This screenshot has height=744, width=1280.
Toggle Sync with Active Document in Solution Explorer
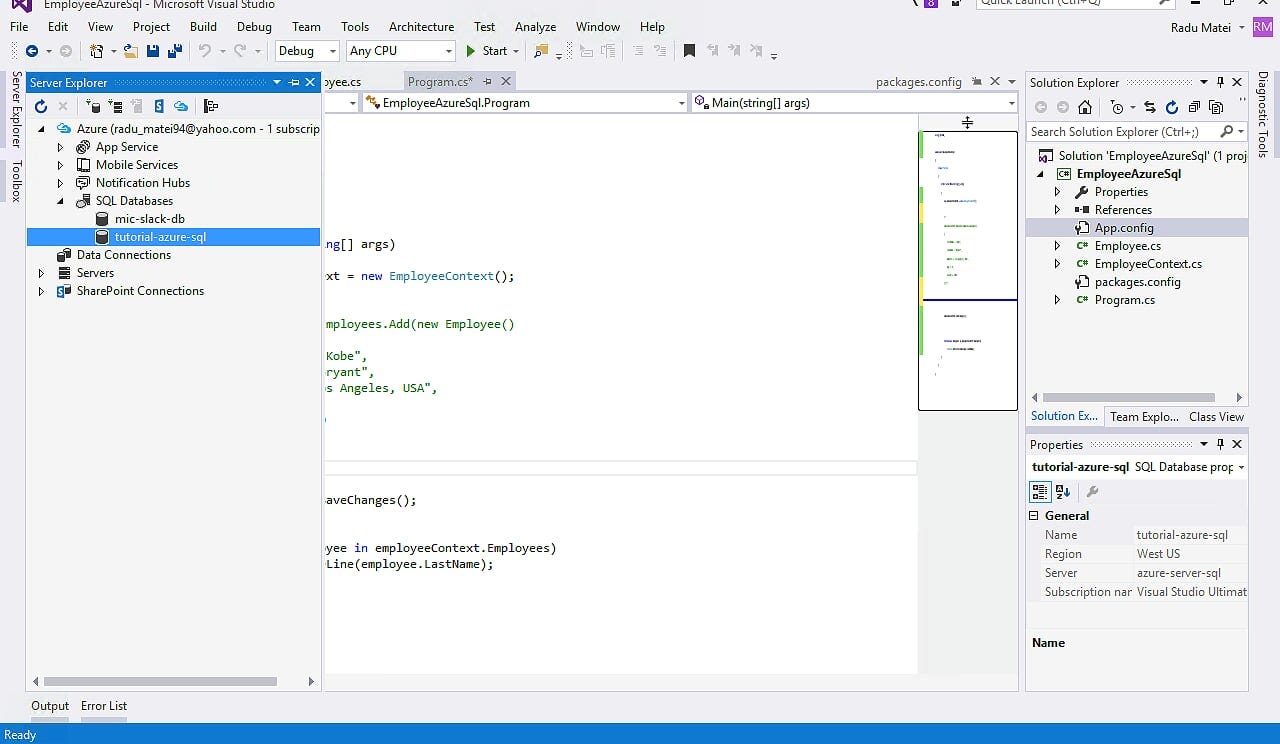[x=1149, y=107]
